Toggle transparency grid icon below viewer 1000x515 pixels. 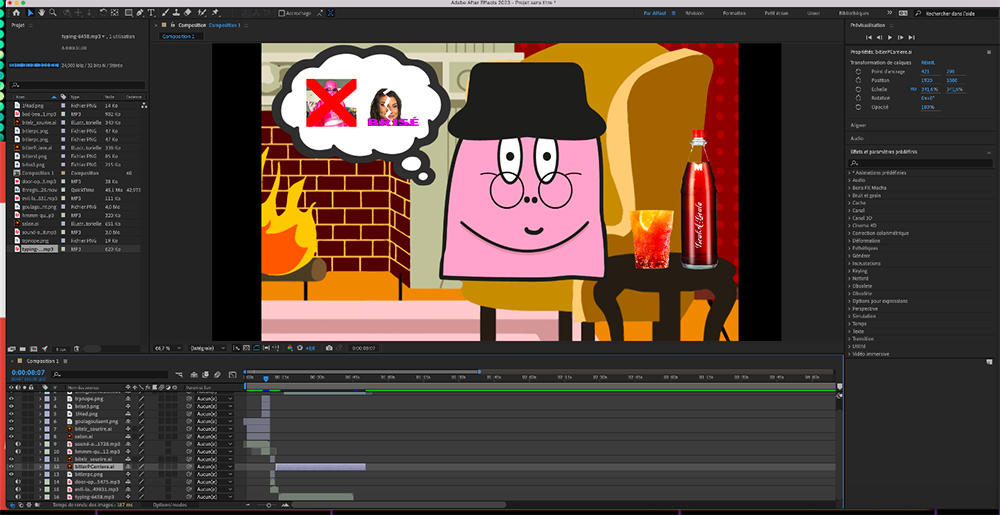[x=246, y=348]
